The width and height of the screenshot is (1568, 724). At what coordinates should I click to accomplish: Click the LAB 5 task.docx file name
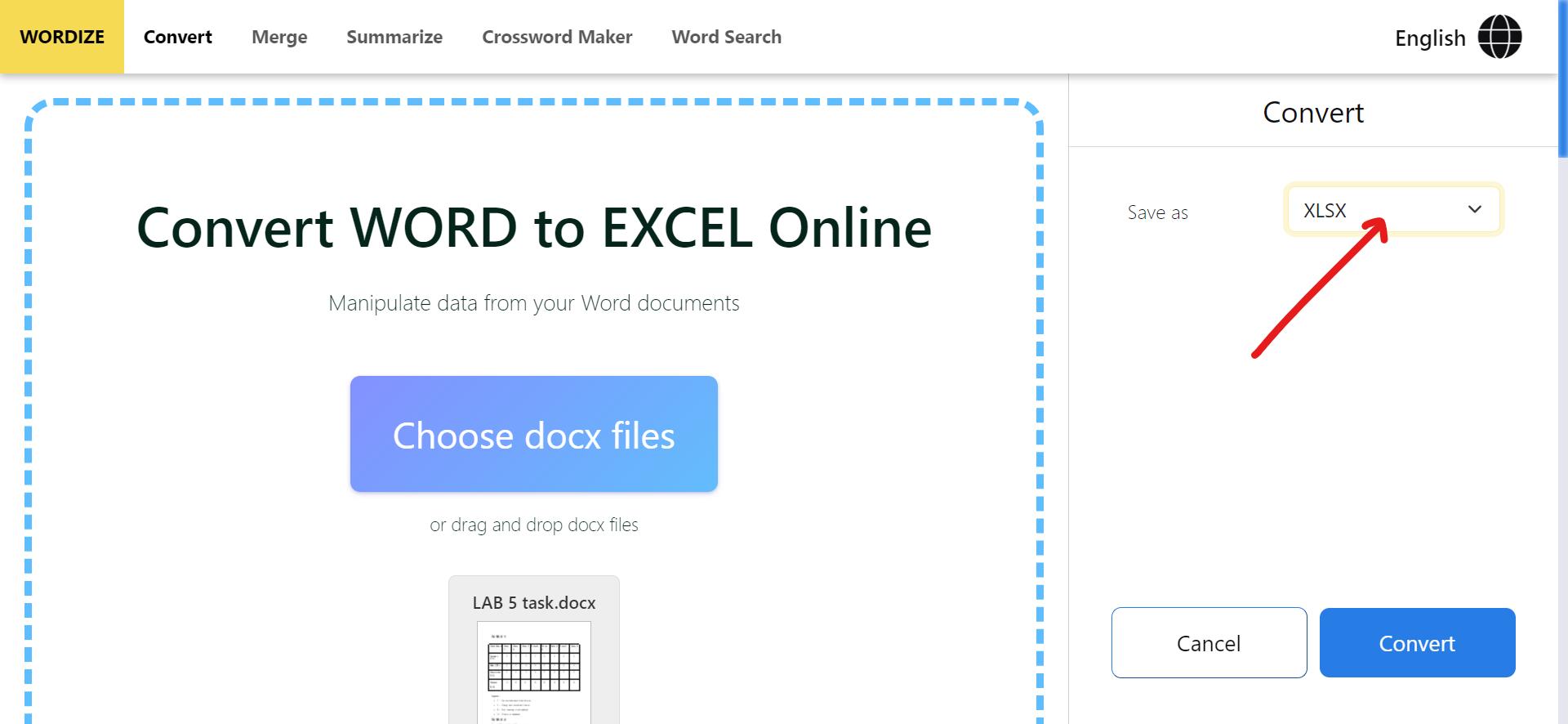pyautogui.click(x=534, y=603)
